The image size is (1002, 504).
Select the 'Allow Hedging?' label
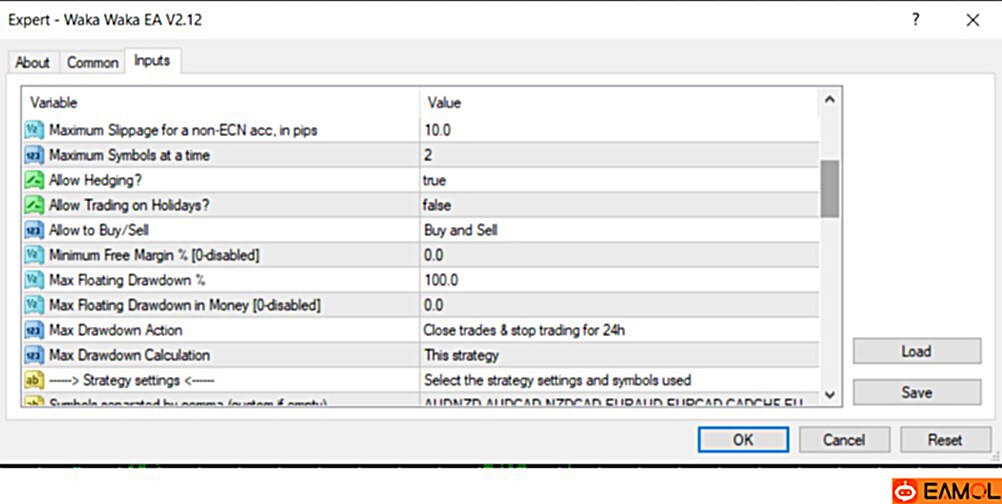click(95, 180)
